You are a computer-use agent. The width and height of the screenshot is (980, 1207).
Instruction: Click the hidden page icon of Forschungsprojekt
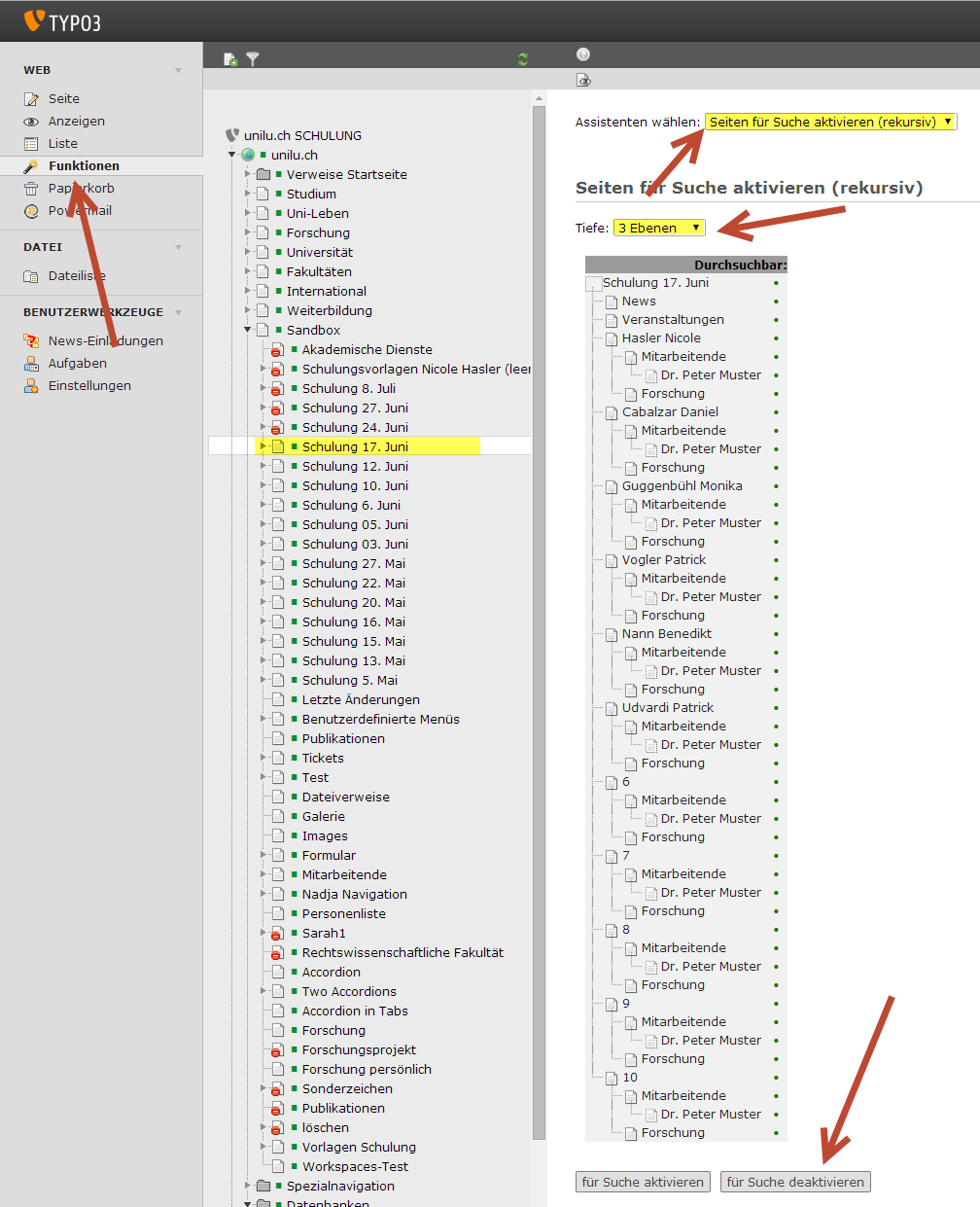click(278, 1049)
